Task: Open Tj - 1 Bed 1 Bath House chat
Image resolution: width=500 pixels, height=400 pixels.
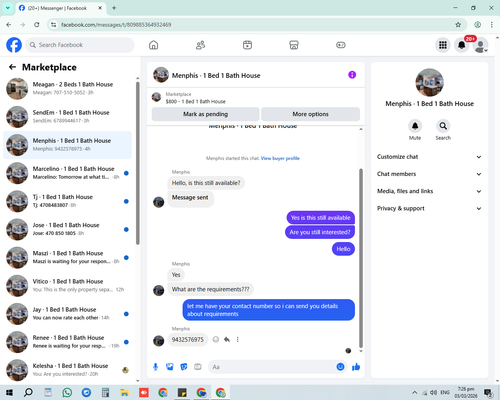Action: point(68,201)
